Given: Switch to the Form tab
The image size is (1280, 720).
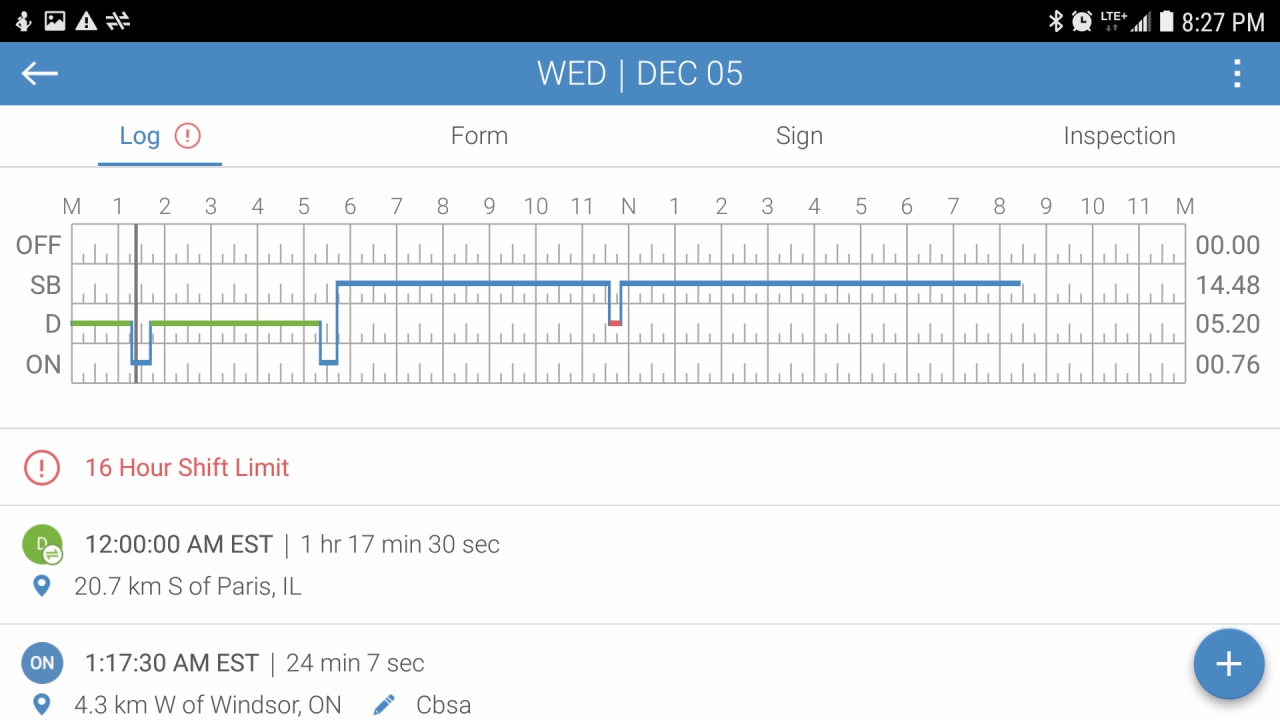Looking at the screenshot, I should tap(479, 136).
